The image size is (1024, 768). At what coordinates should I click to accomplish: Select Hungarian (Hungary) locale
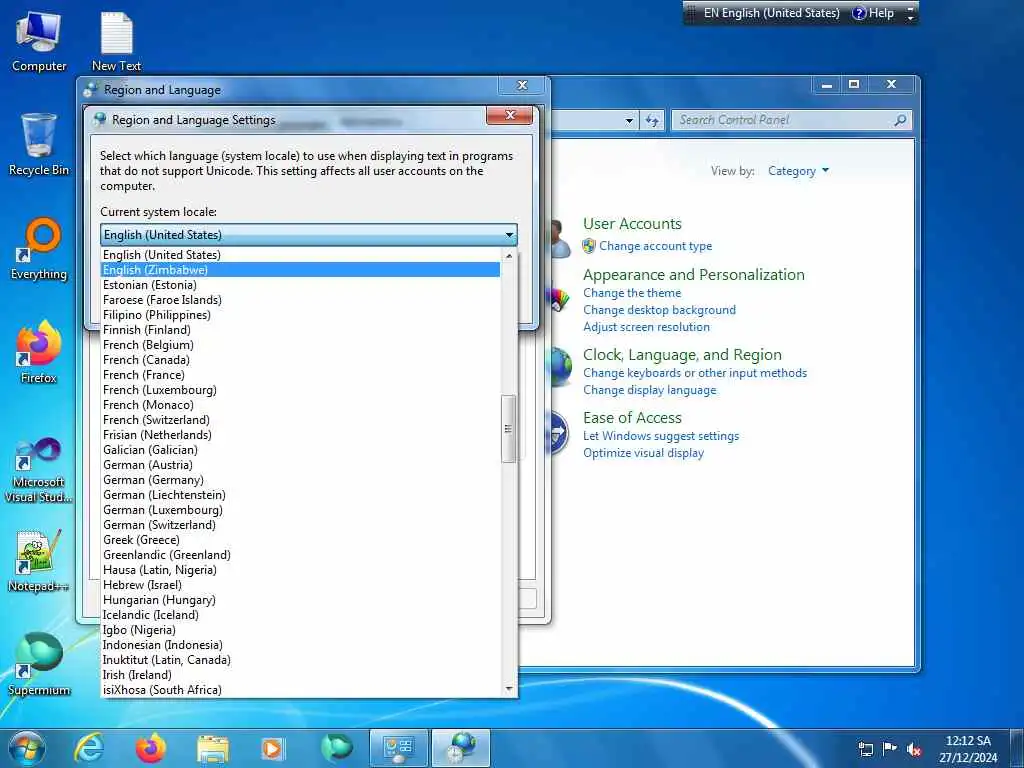coord(301,600)
